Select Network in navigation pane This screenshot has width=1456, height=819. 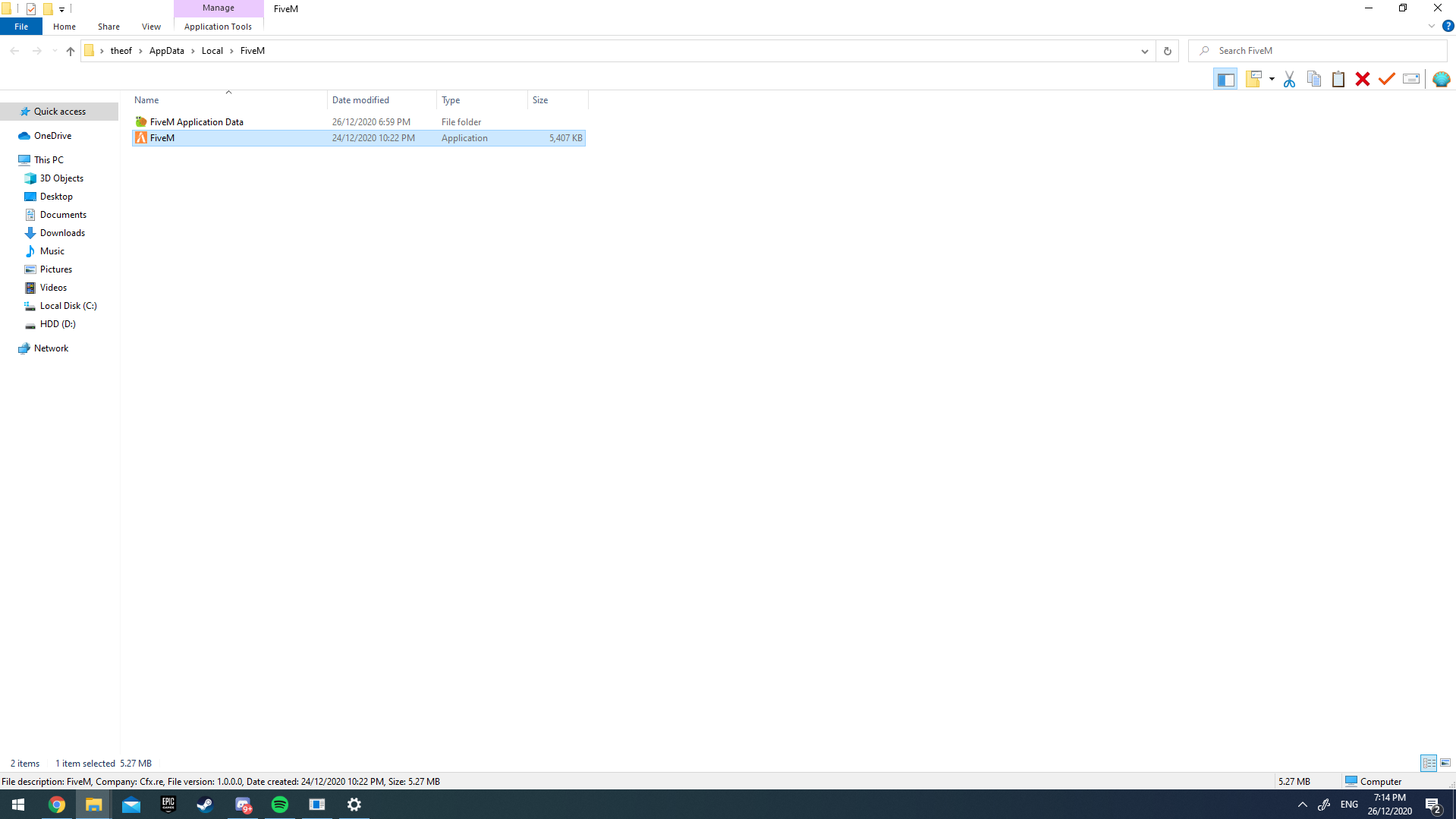[x=51, y=348]
